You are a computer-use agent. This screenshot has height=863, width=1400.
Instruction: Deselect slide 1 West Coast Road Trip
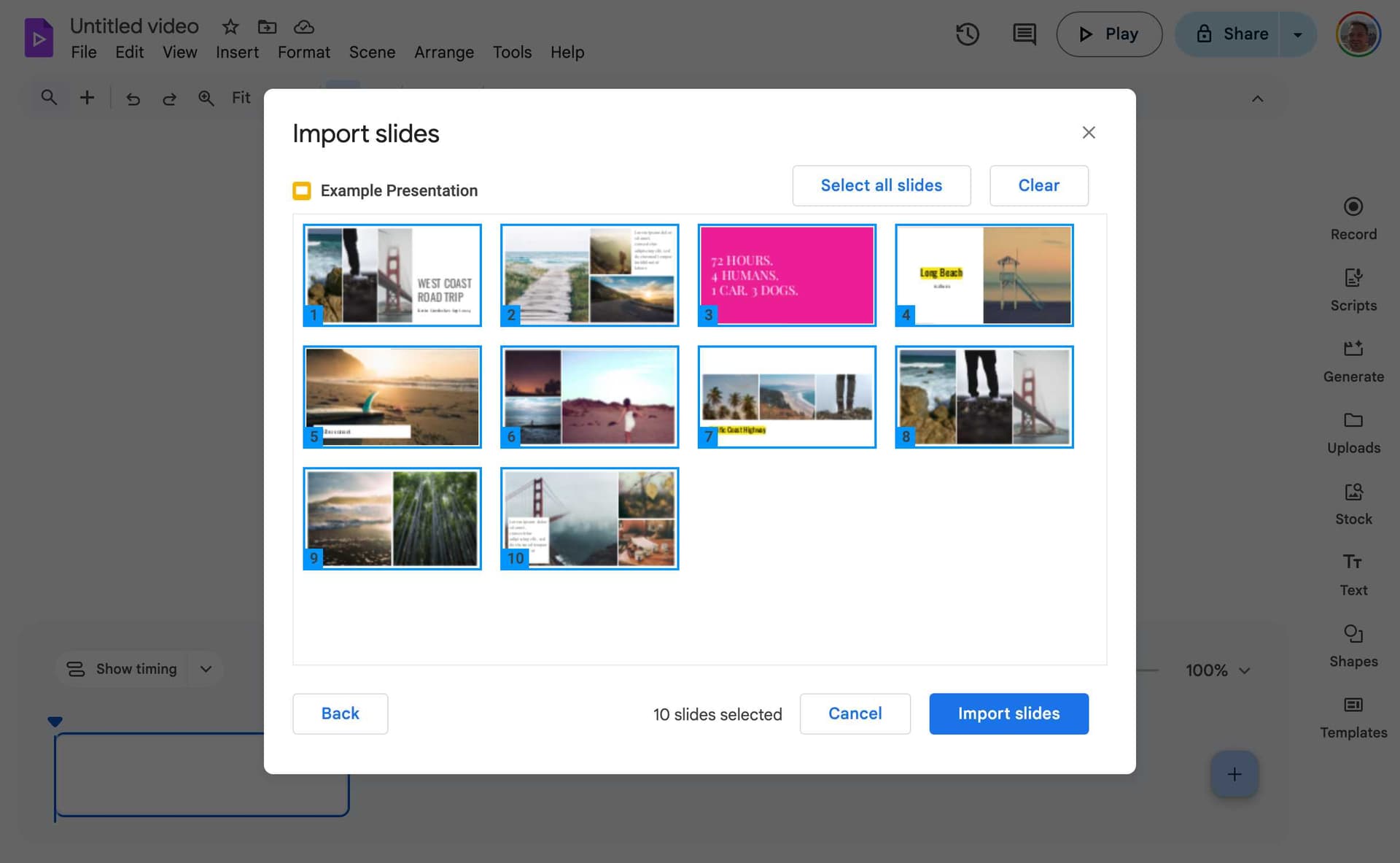392,275
